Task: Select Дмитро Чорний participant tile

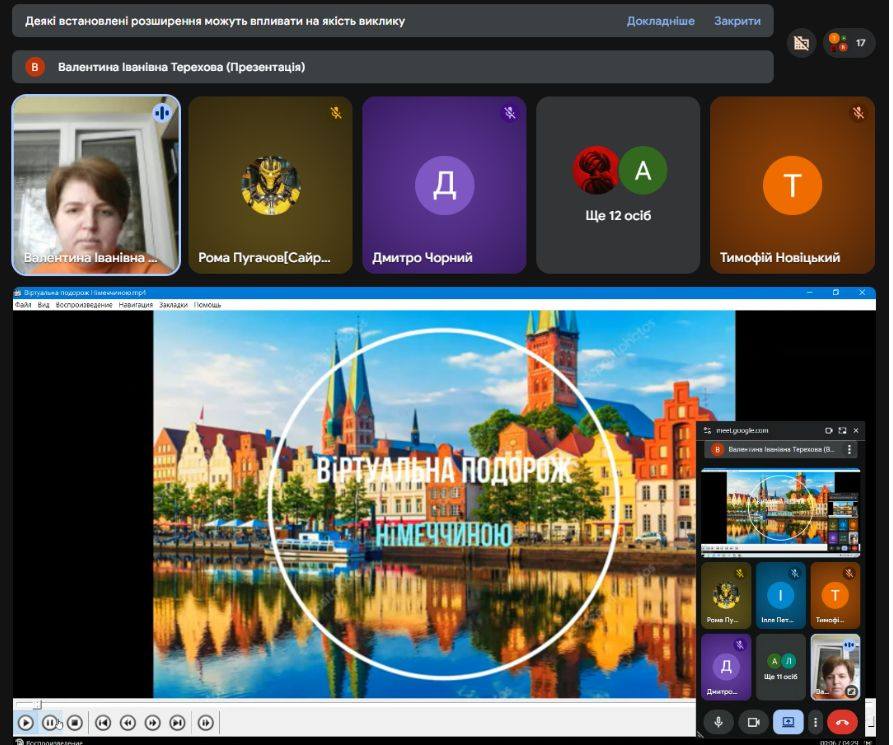Action: pos(444,185)
